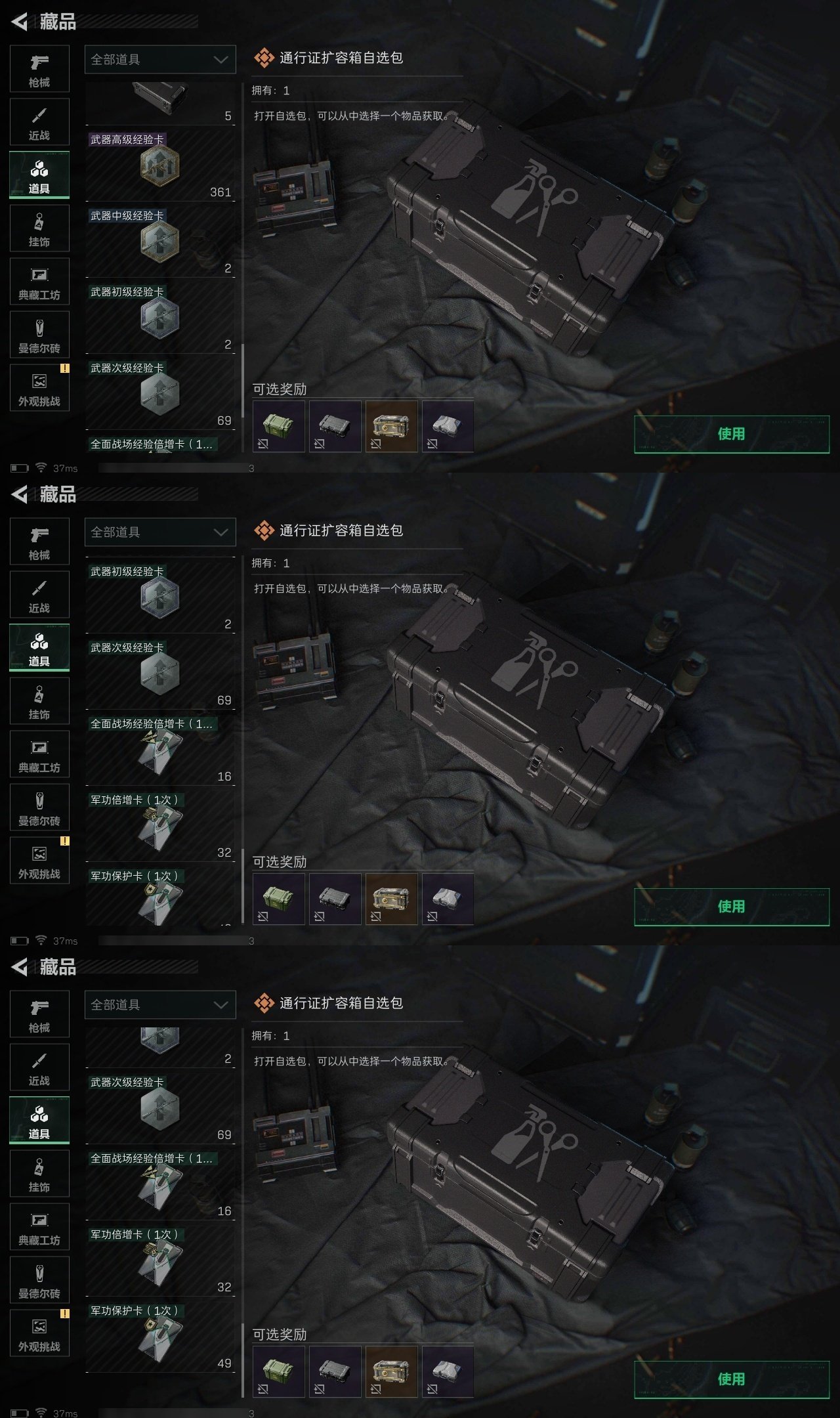Select 曼德尔砖 in the second screenshot's sidebar
The width and height of the screenshot is (840, 1418).
39,807
